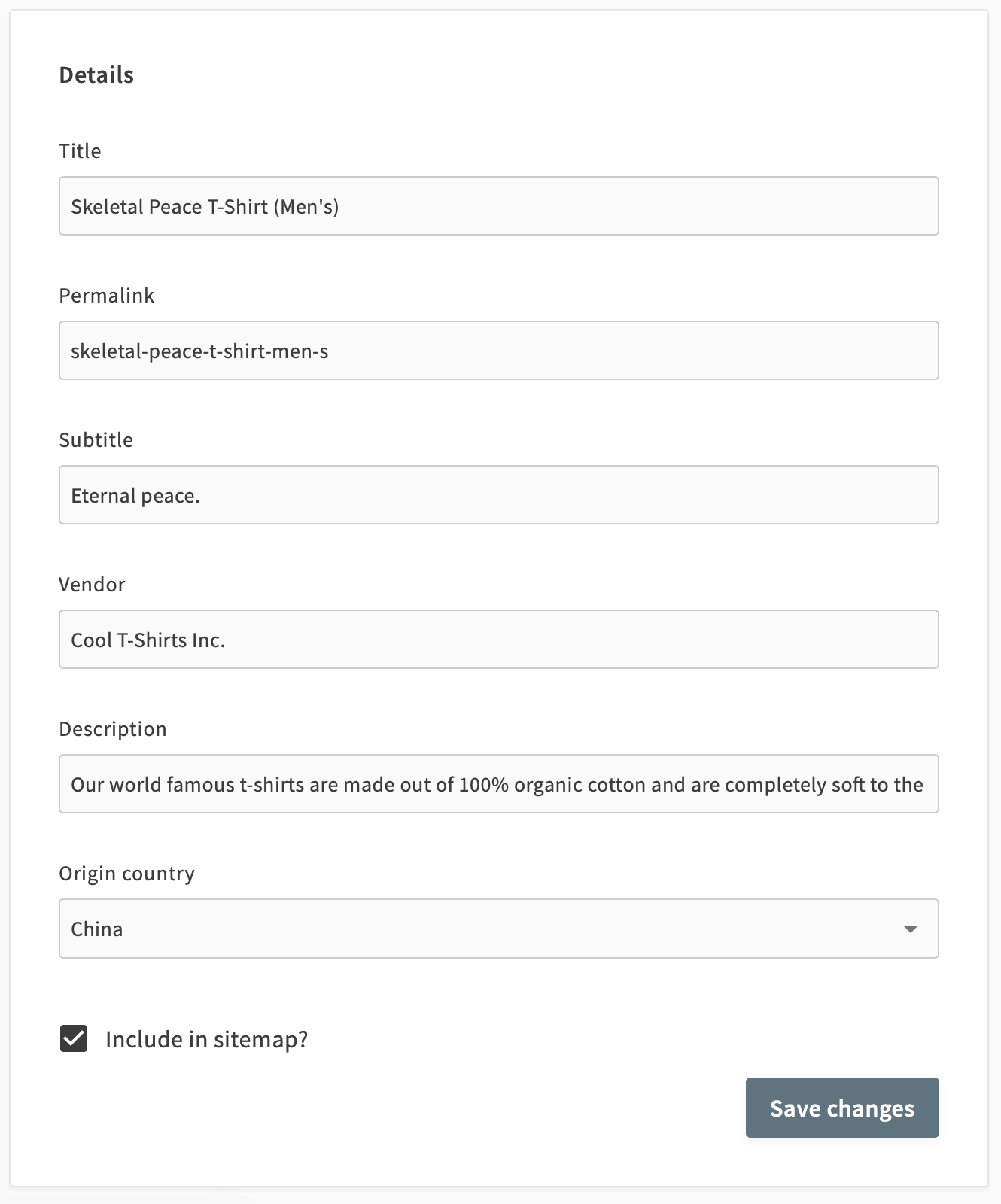The height and width of the screenshot is (1204, 1001).
Task: Open the Origin country China dropdown
Action: (499, 929)
